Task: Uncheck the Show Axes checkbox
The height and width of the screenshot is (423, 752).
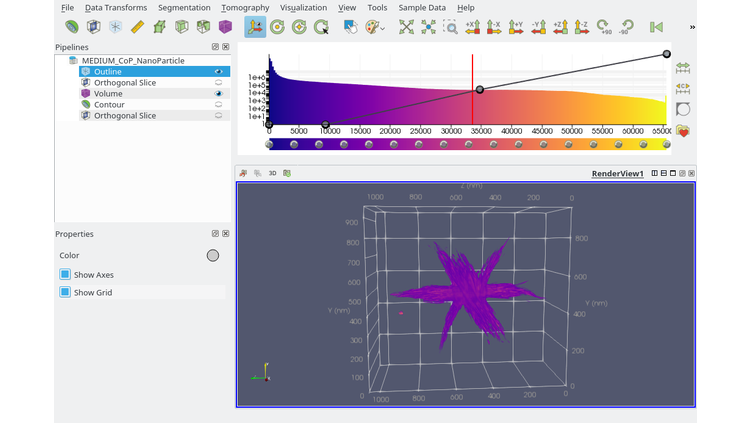Action: pyautogui.click(x=65, y=274)
